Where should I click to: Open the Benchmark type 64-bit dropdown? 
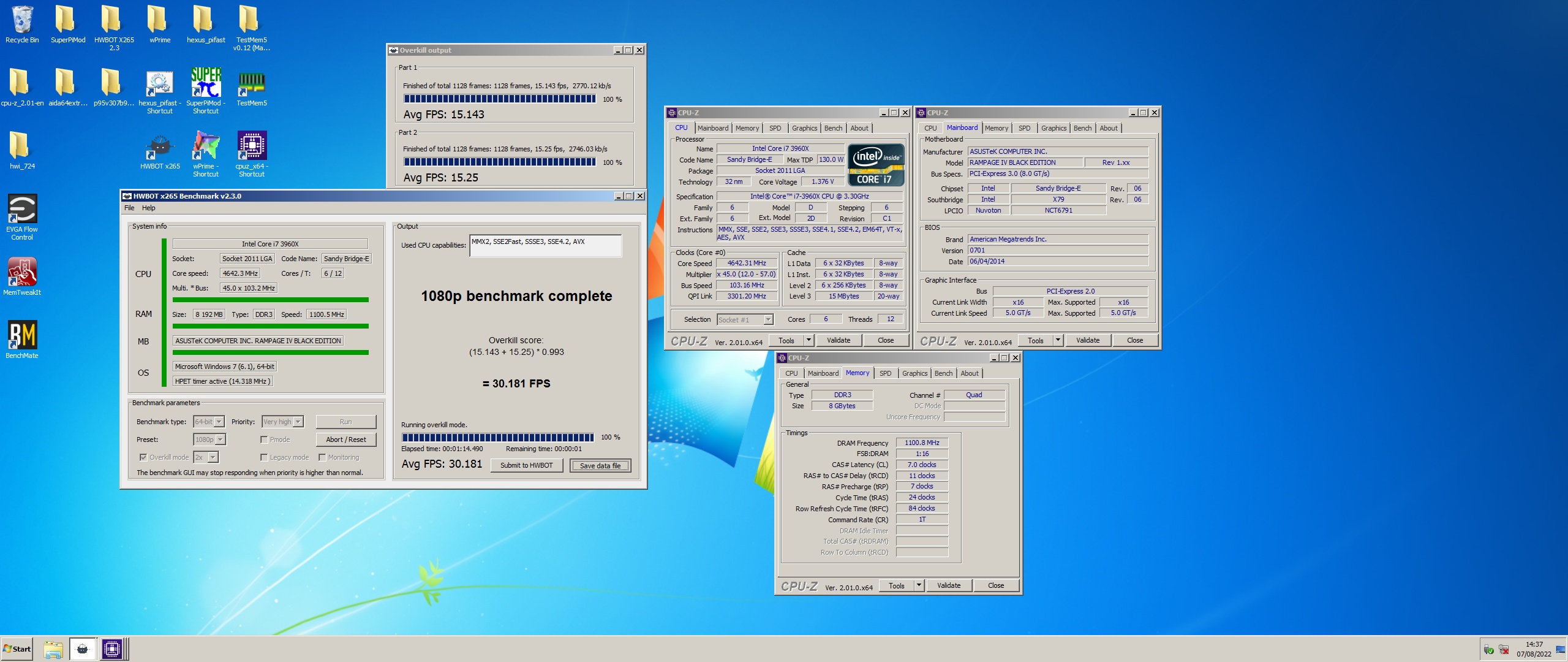(x=209, y=422)
